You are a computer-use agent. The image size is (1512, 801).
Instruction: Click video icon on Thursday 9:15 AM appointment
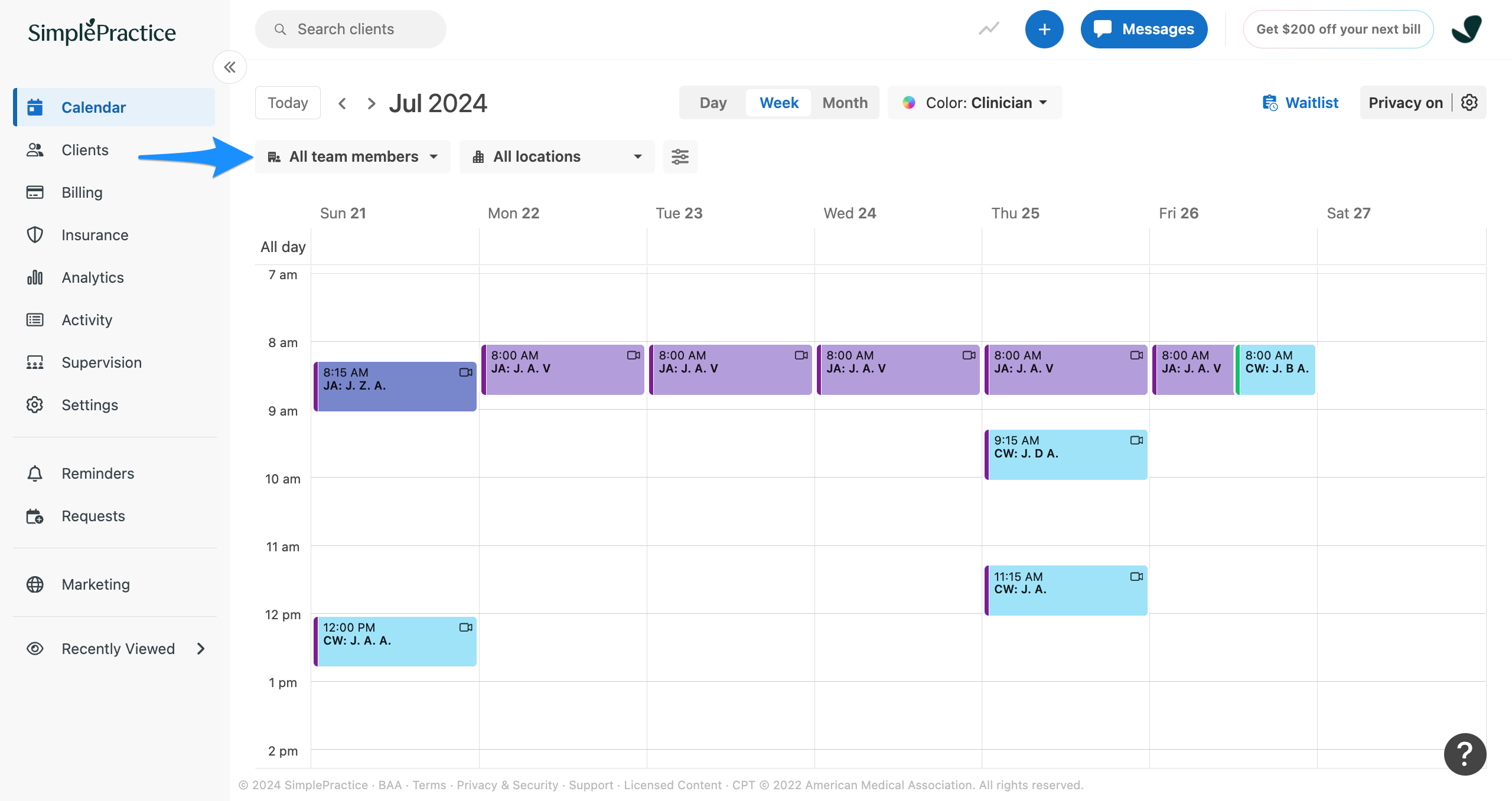pyautogui.click(x=1136, y=440)
